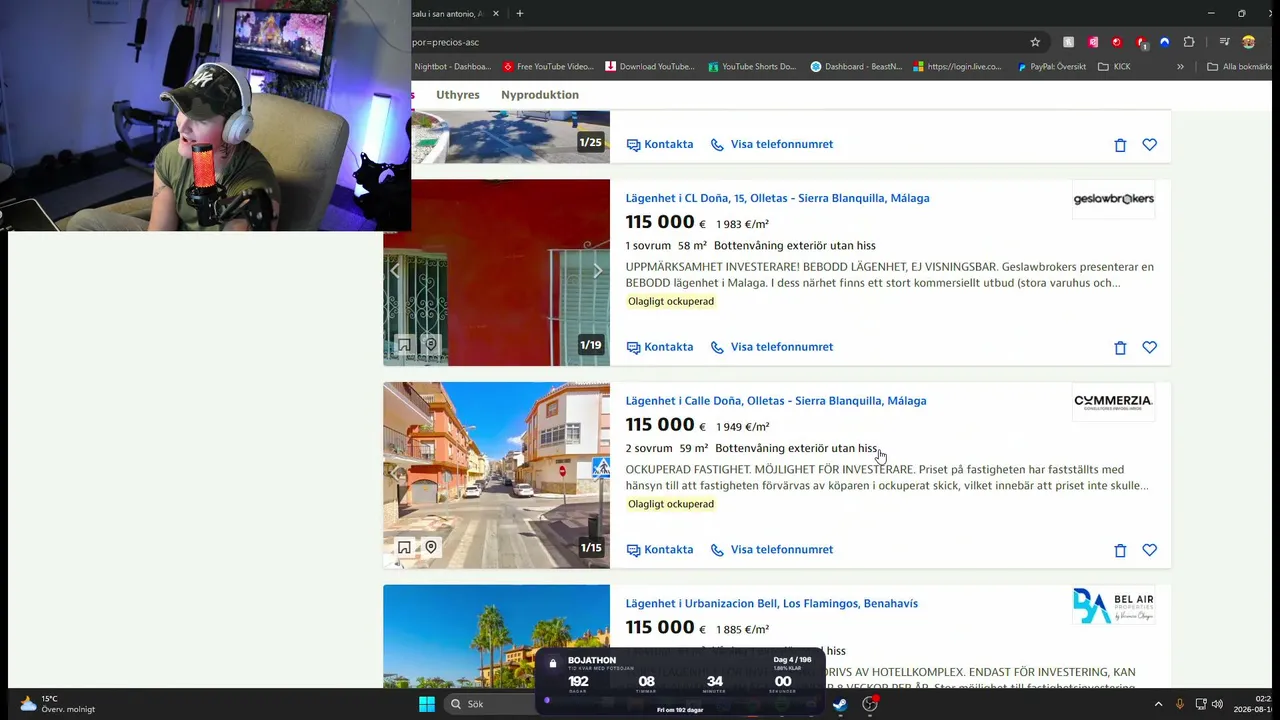Viewport: 1280px width, 720px height.
Task: Open the YouTube Shorts Do... bookmark
Action: (x=752, y=67)
